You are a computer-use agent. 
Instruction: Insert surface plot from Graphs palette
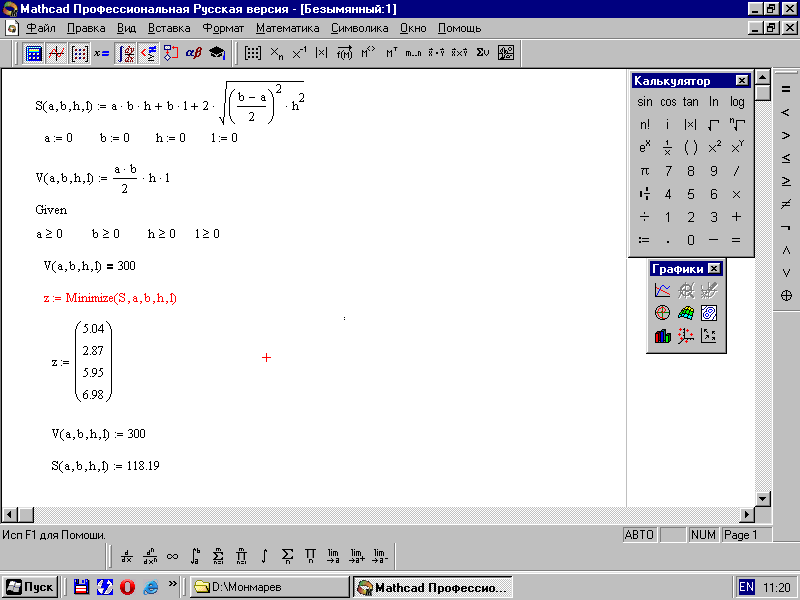(x=686, y=313)
